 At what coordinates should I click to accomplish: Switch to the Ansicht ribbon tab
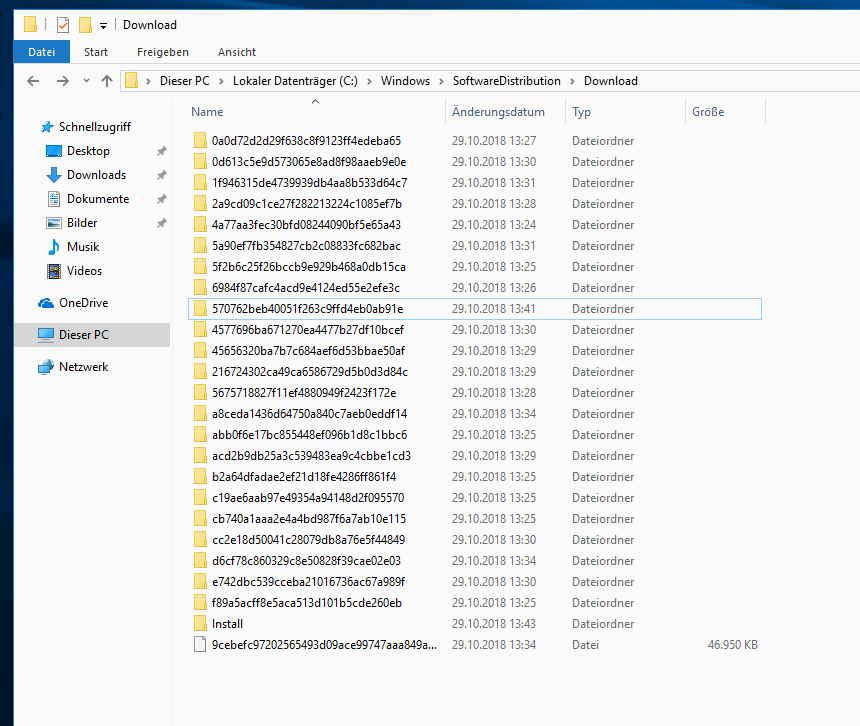pyautogui.click(x=237, y=52)
